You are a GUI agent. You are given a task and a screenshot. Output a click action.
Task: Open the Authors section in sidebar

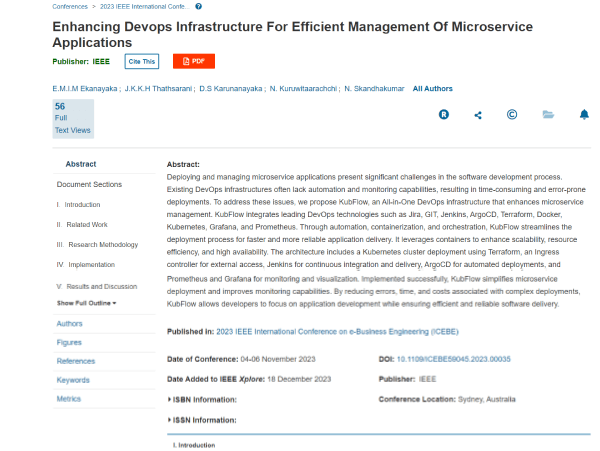coord(70,324)
